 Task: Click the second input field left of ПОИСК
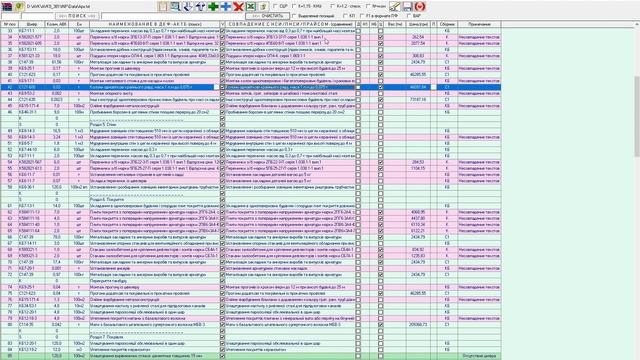click(38, 16)
